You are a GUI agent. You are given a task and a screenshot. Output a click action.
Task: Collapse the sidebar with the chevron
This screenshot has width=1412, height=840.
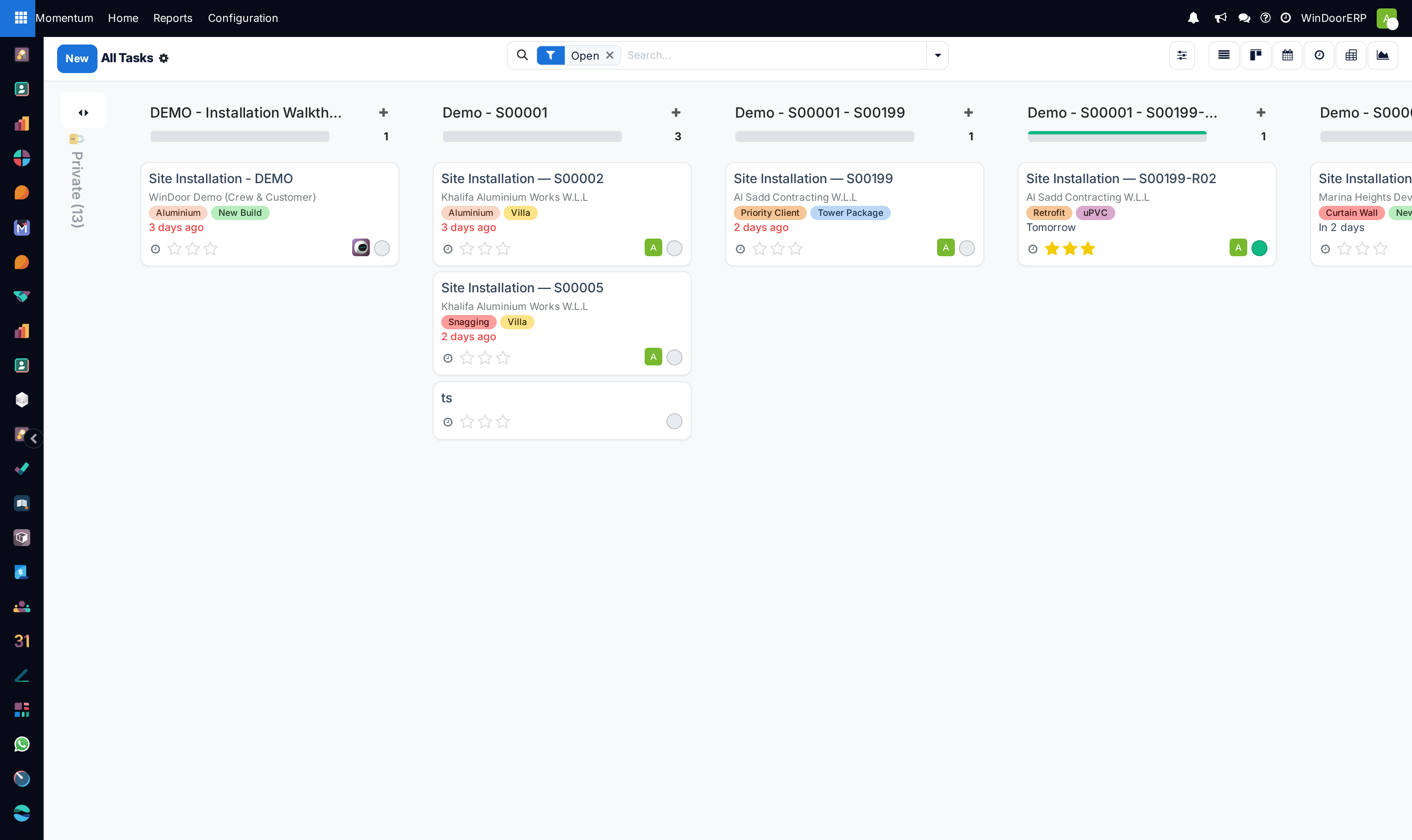pyautogui.click(x=34, y=438)
